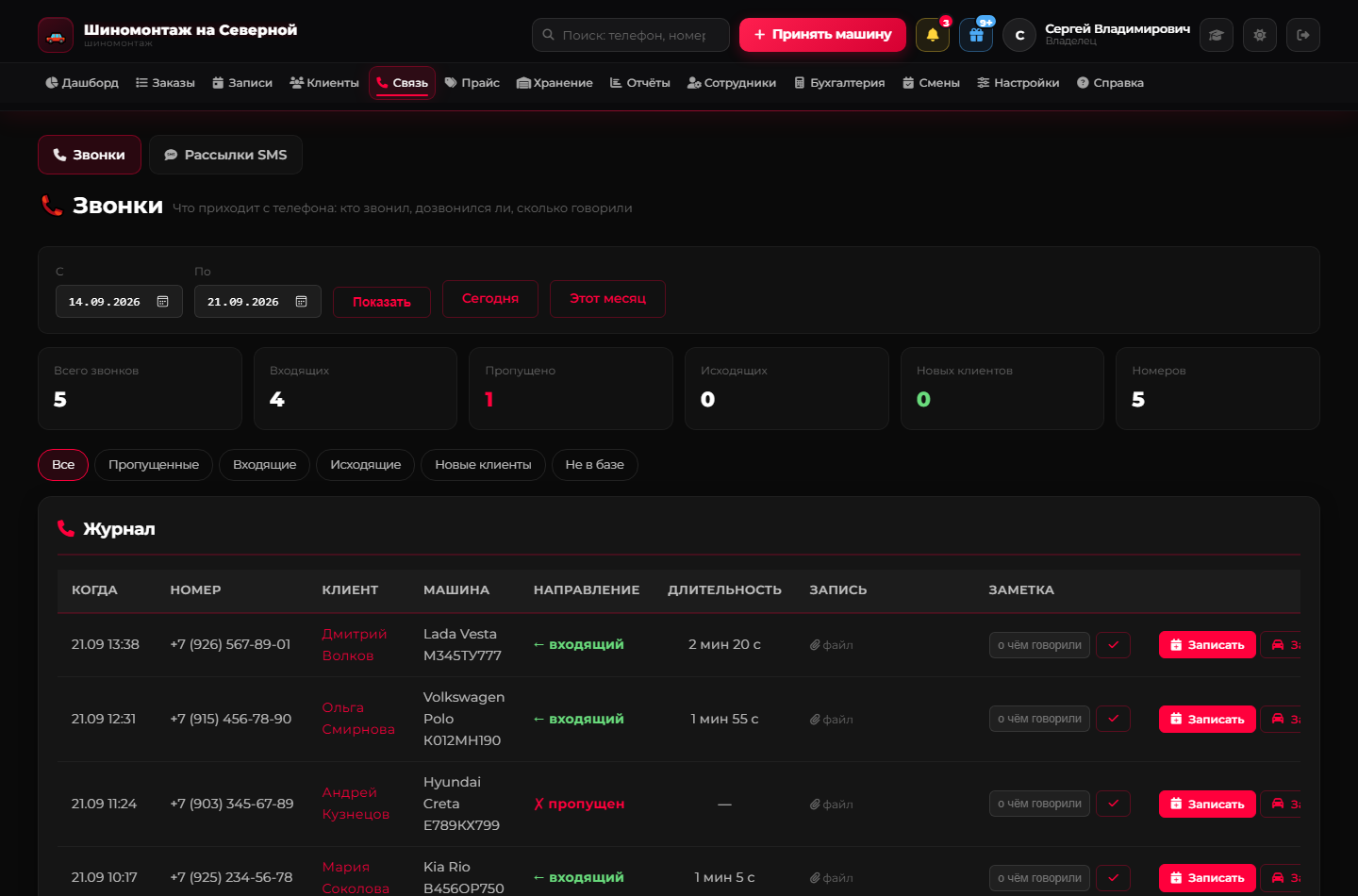Open Справка help page
The width and height of the screenshot is (1358, 896).
click(x=1110, y=83)
